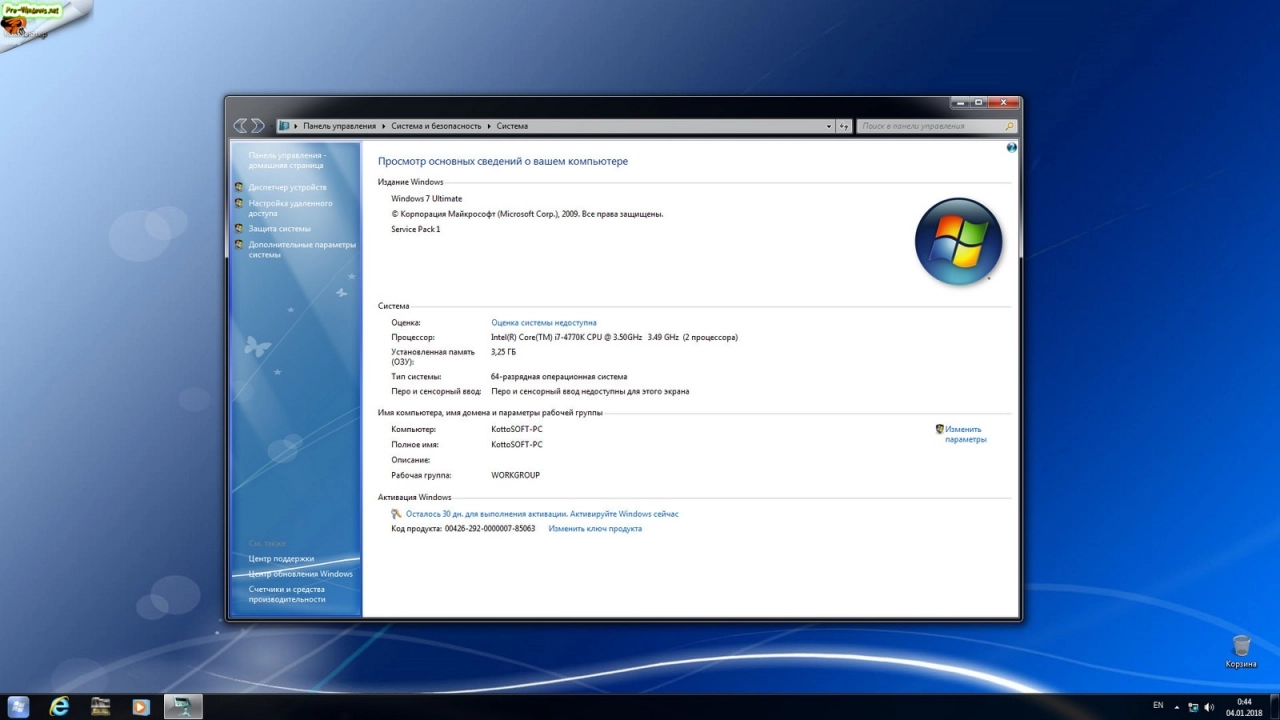The height and width of the screenshot is (720, 1280).
Task: Open Центр поддержки link
Action: click(x=281, y=559)
